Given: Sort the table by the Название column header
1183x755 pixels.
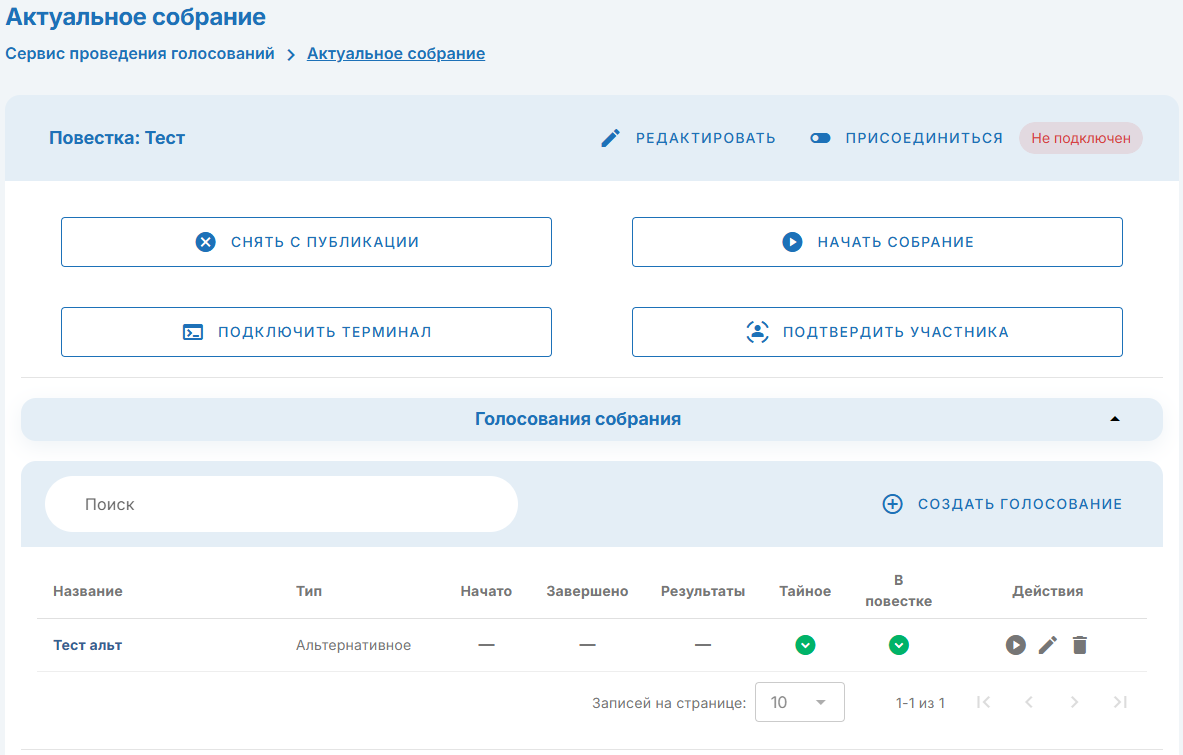Looking at the screenshot, I should pos(88,591).
